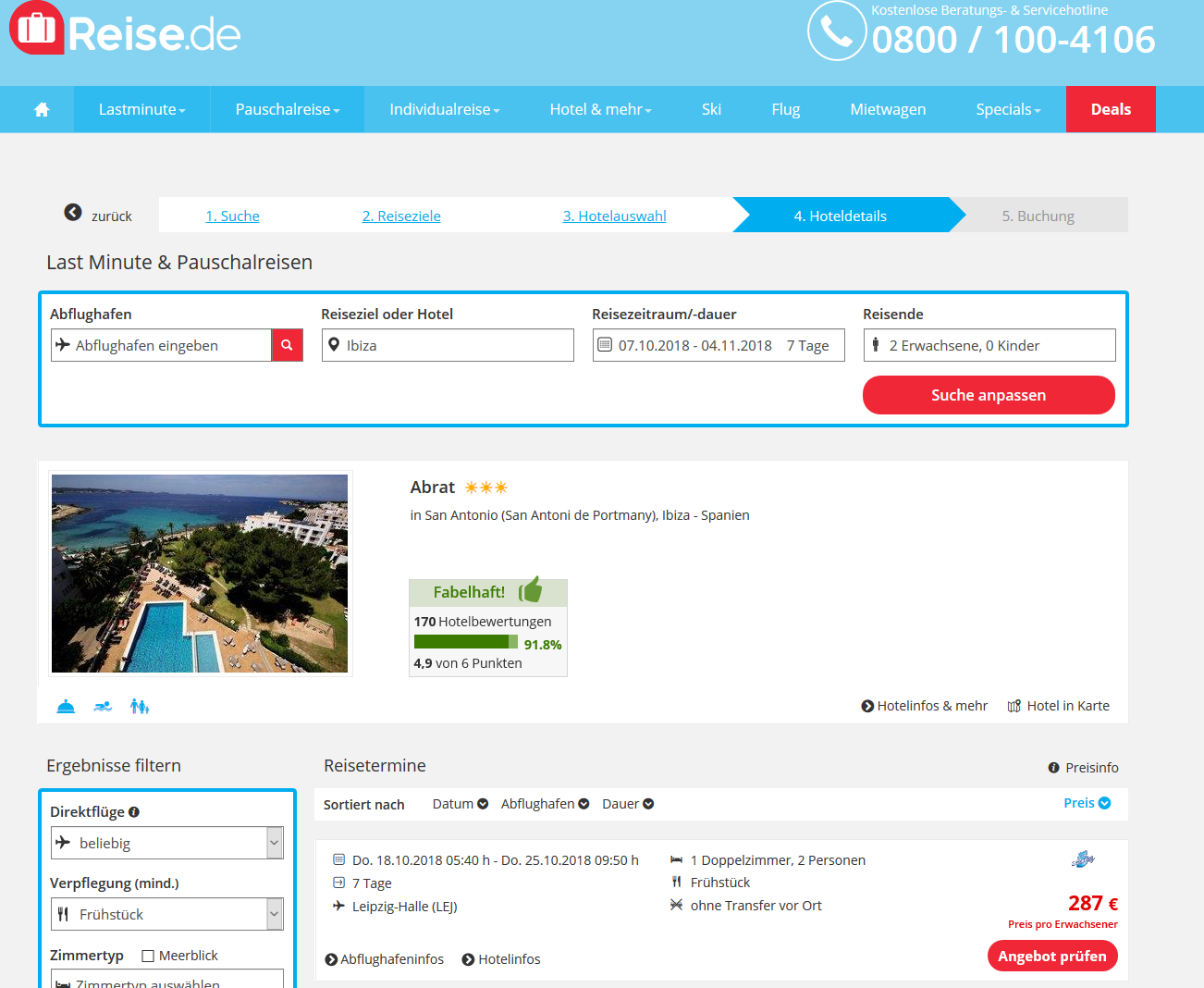1204x988 pixels.
Task: Click the Reisende 2 Erwachsene field
Action: click(989, 345)
